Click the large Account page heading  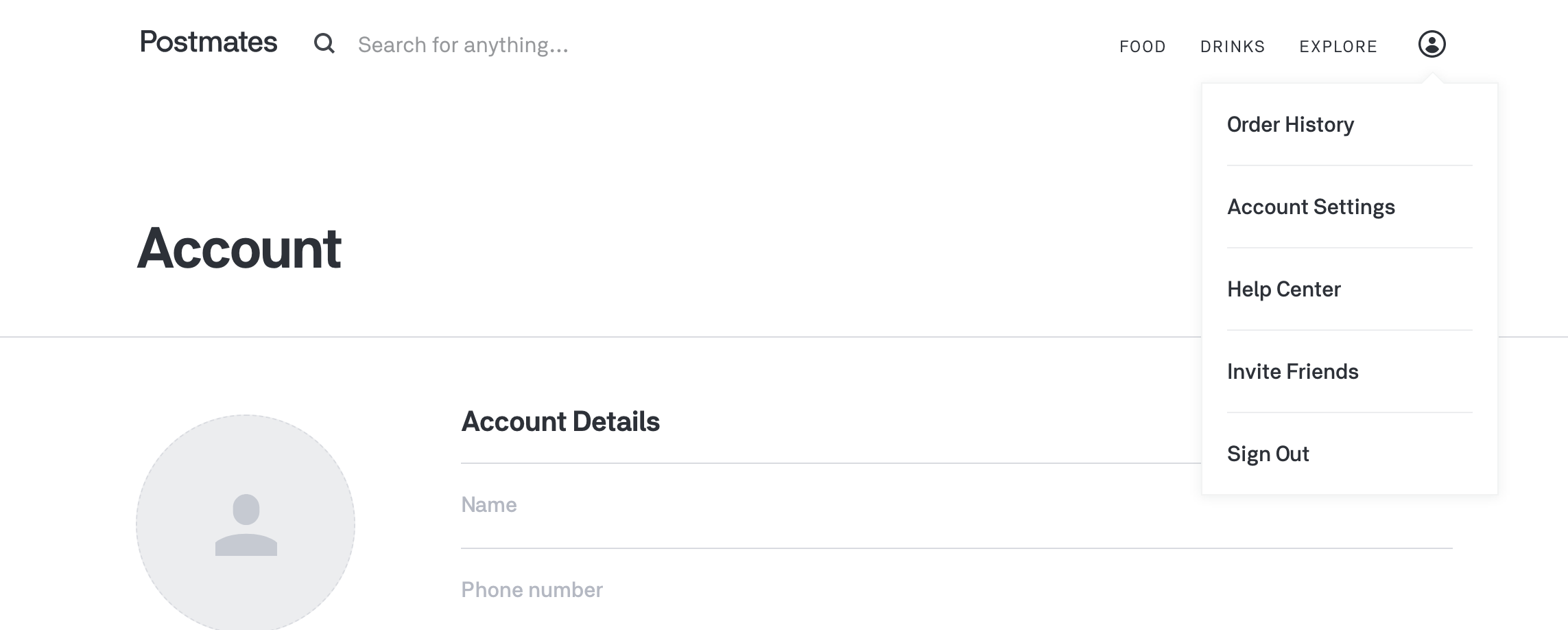pos(239,248)
